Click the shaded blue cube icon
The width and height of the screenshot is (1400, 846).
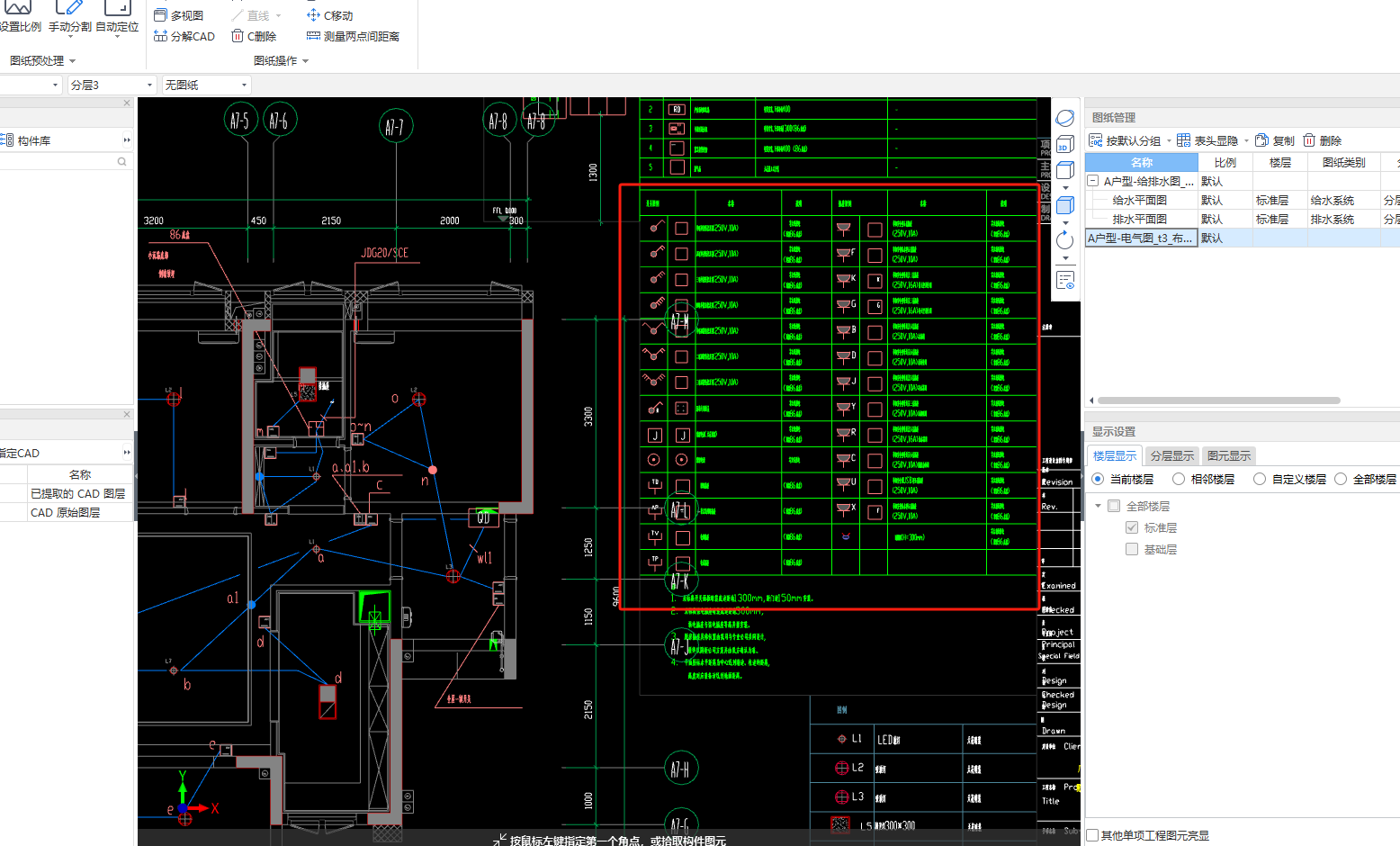[x=1065, y=205]
